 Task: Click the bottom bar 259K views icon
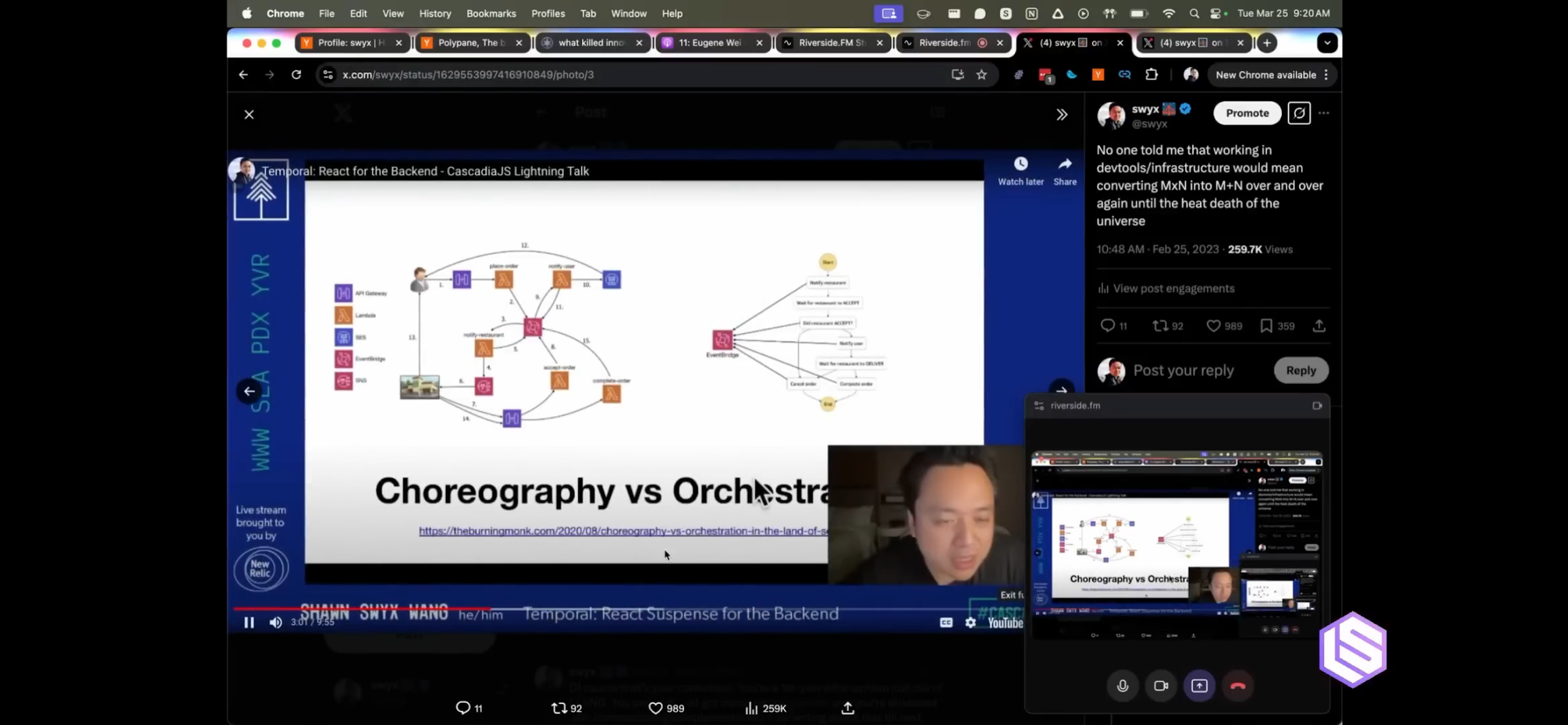pyautogui.click(x=765, y=708)
